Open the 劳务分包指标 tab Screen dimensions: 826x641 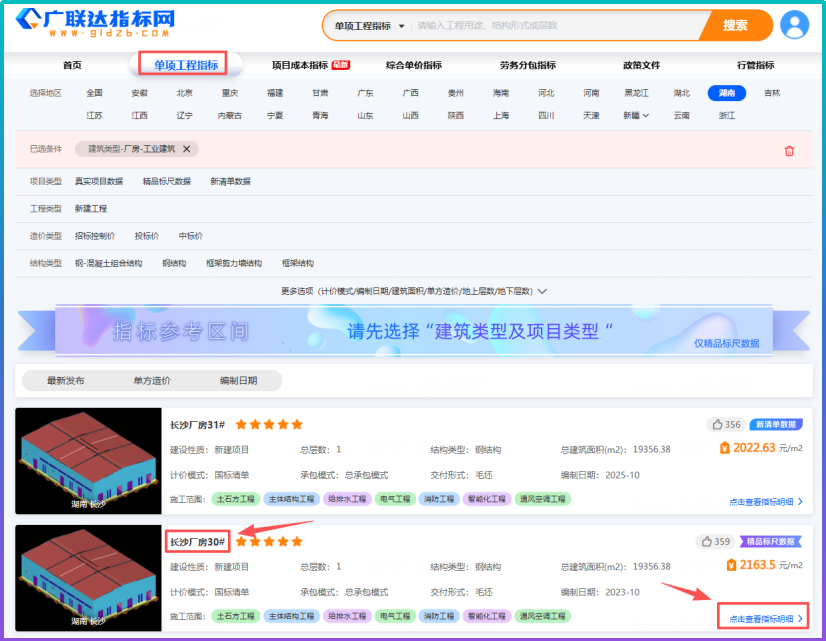(527, 65)
